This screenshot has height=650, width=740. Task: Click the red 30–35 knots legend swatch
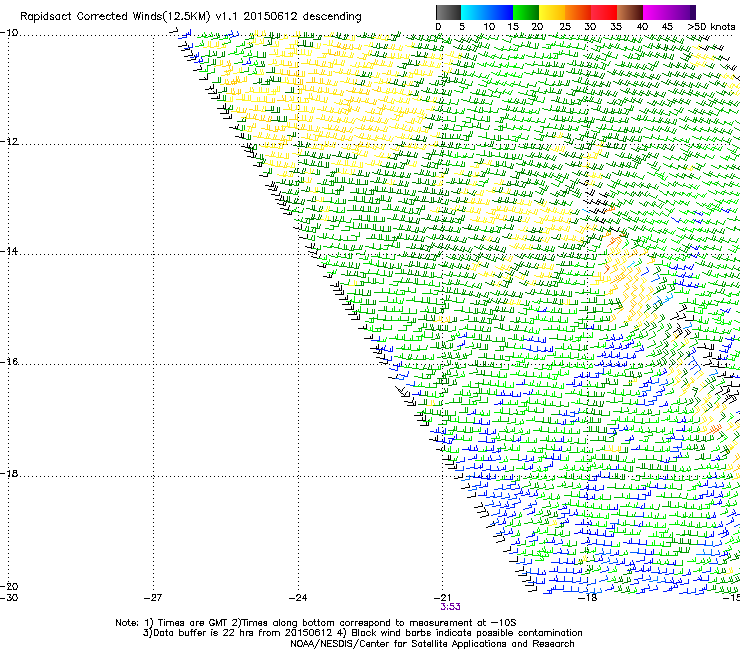[604, 12]
